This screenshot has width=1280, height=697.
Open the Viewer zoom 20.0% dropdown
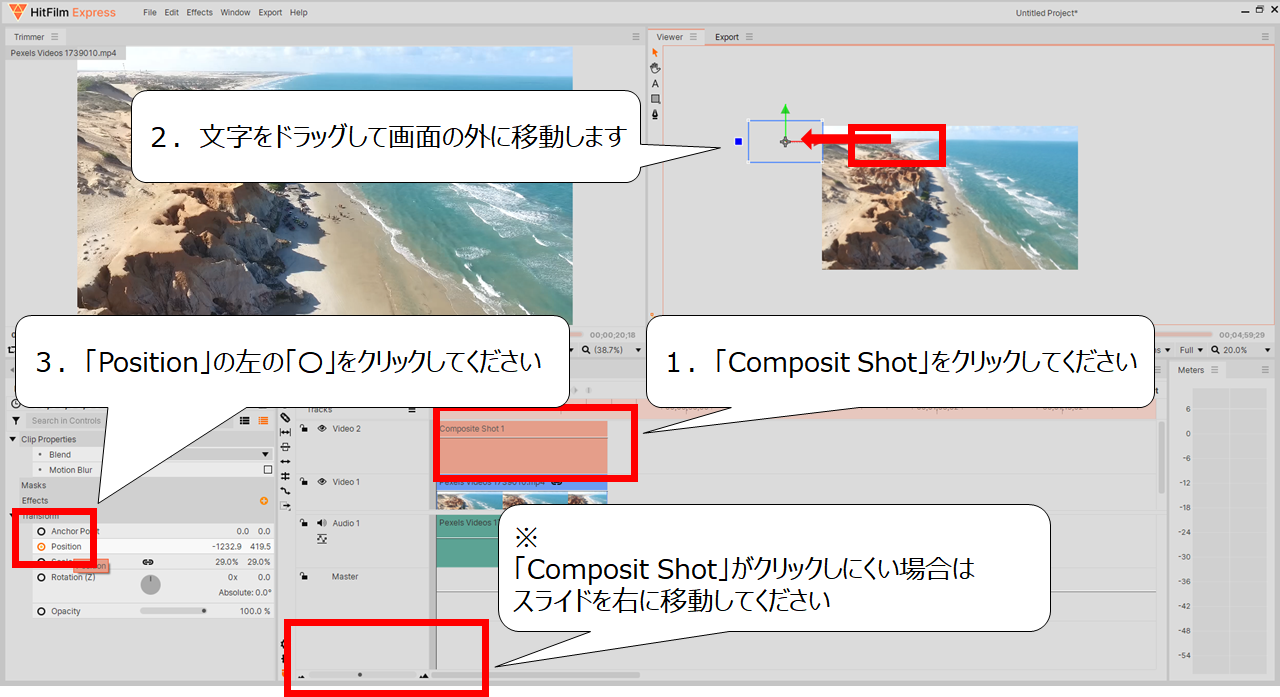(1240, 350)
